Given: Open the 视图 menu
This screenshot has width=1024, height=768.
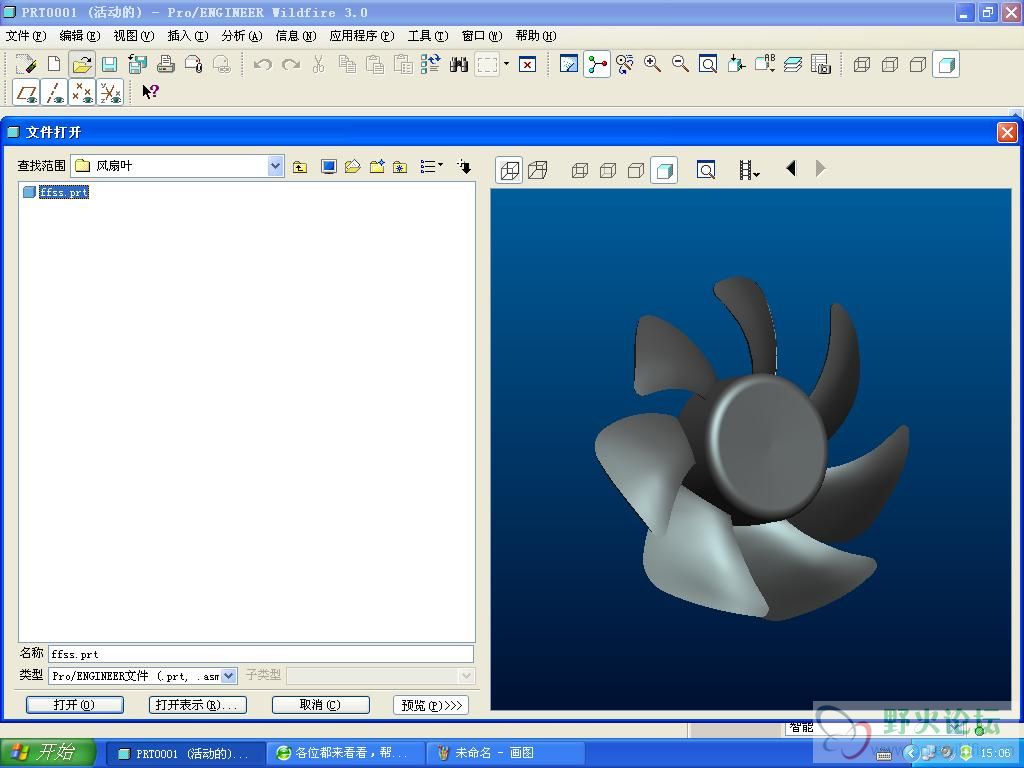Looking at the screenshot, I should point(134,36).
